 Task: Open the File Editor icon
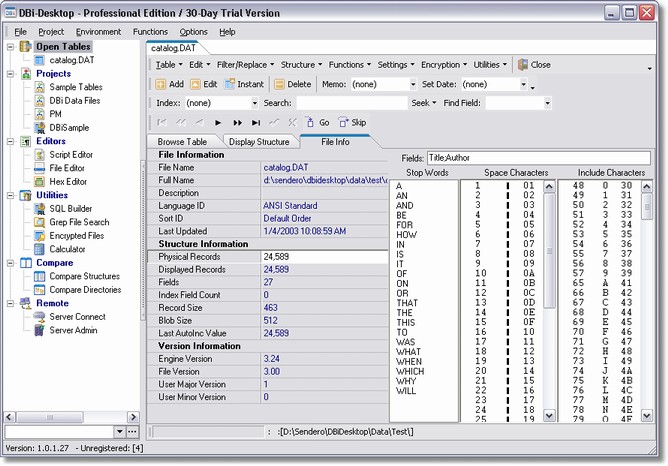click(40, 168)
